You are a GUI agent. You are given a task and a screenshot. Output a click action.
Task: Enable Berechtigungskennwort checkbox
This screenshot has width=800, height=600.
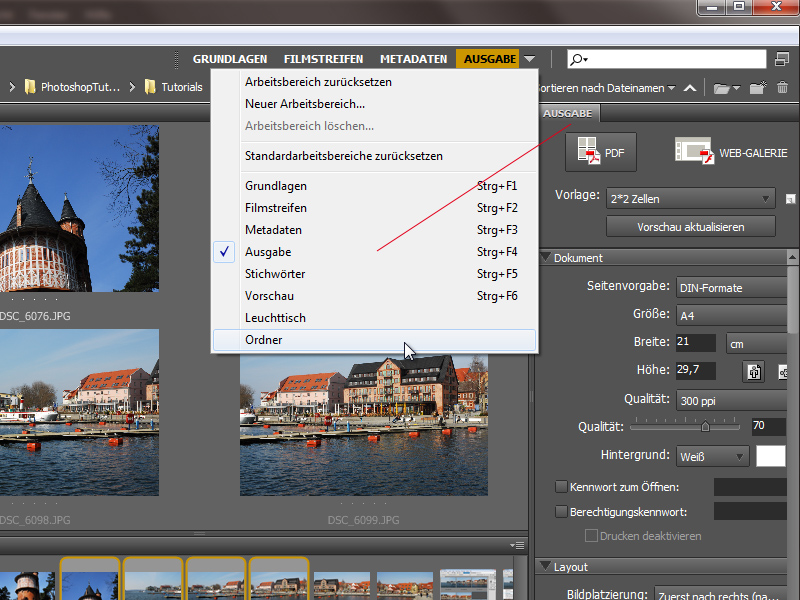[x=561, y=511]
